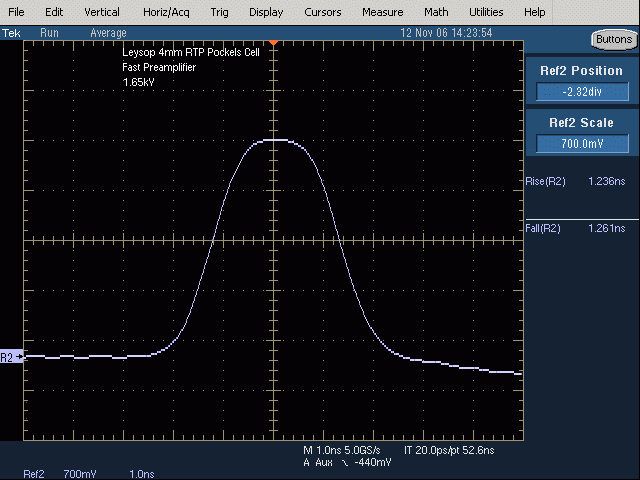Image resolution: width=640 pixels, height=480 pixels.
Task: Click the 1.65kV annotation text
Action: pyautogui.click(x=138, y=82)
